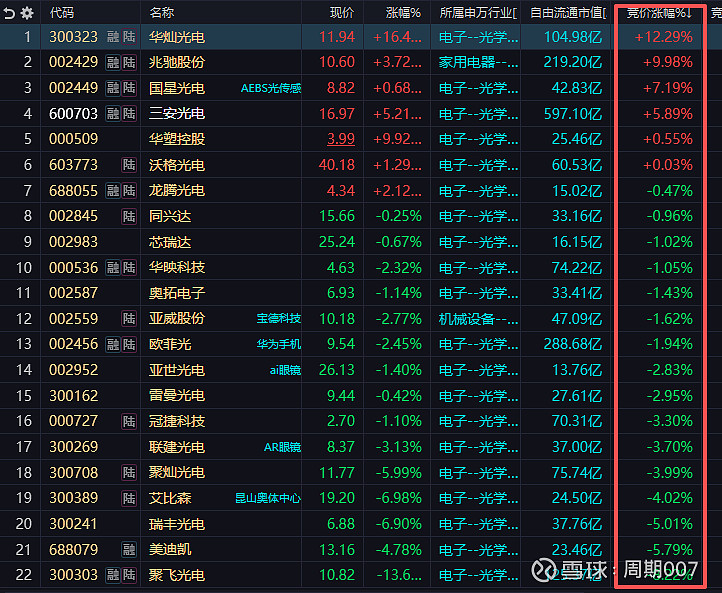Select stock name 雷曼光电
Viewport: 722px width, 593px height.
(x=177, y=395)
